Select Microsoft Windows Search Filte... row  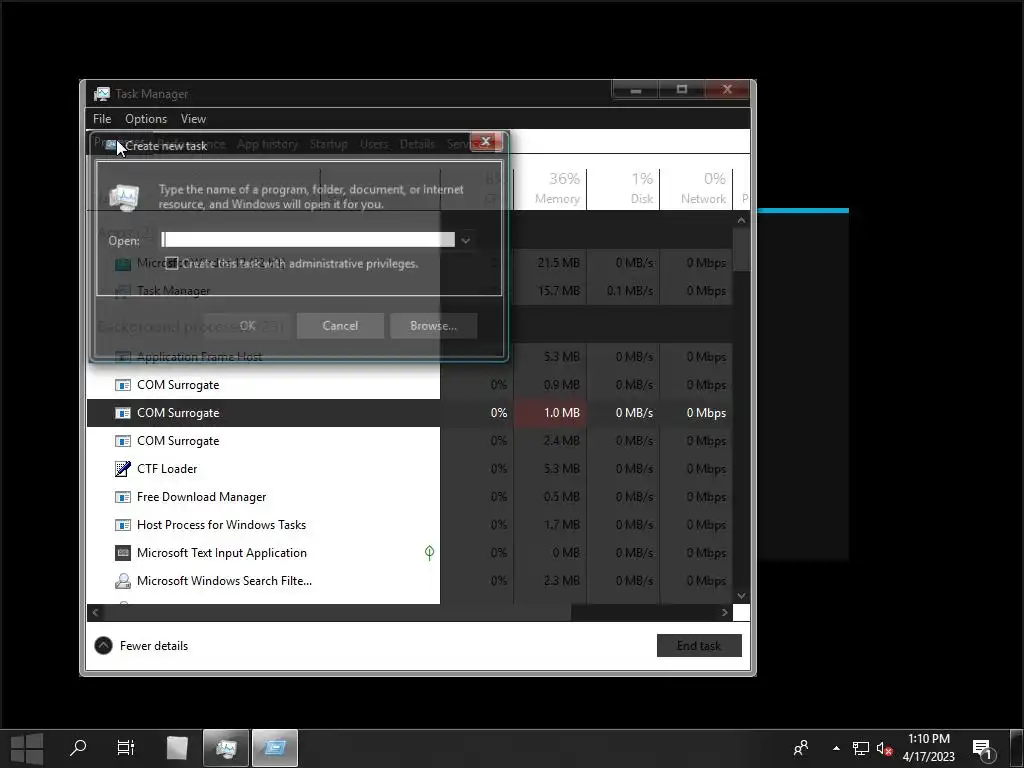(409, 581)
